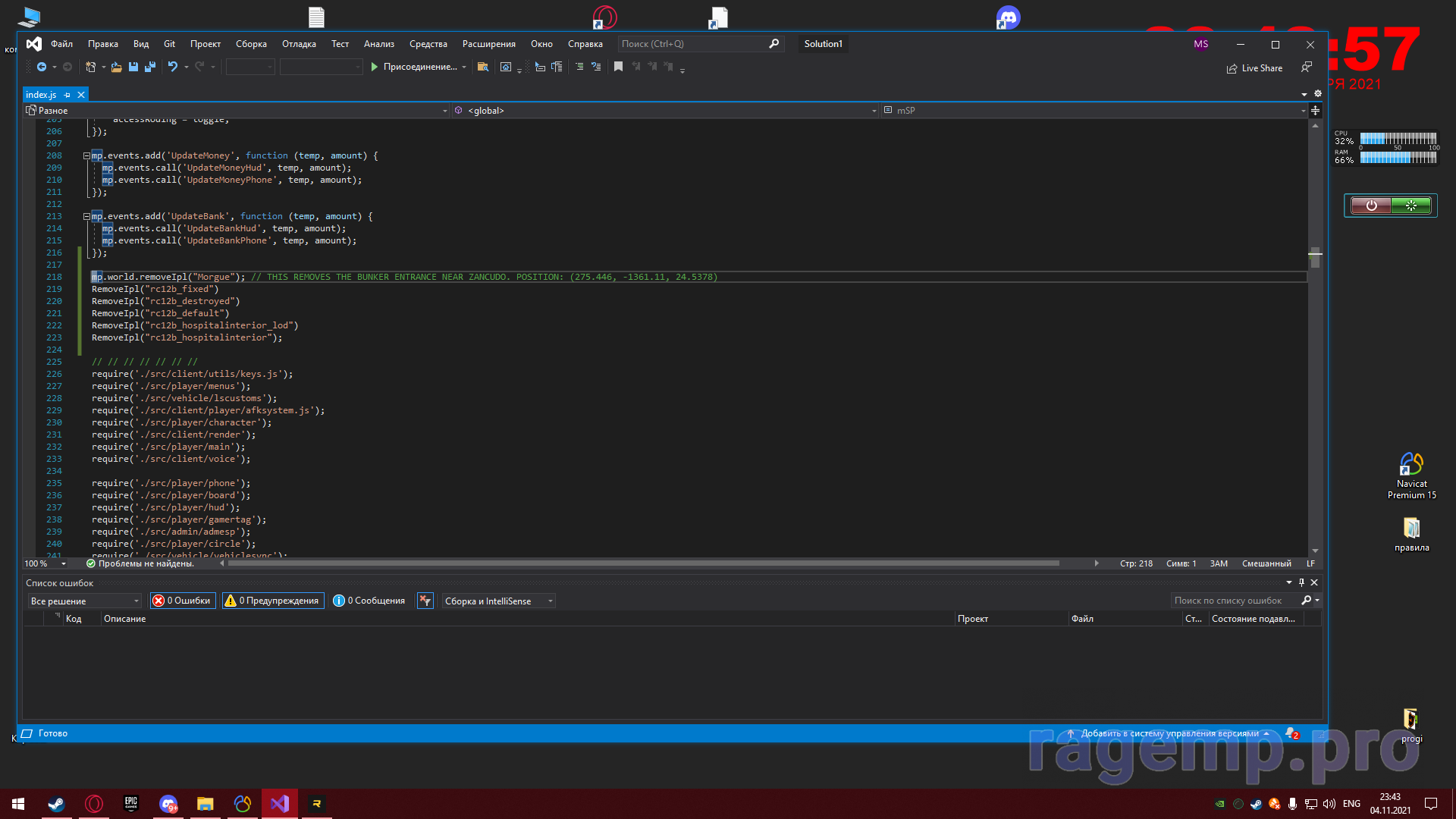Collapse the UpdateMoney function block
The image size is (1456, 819).
(86, 155)
